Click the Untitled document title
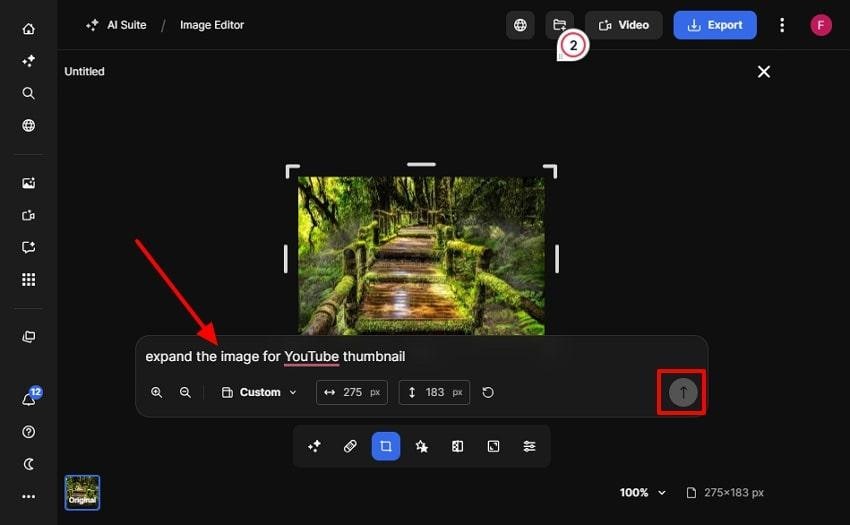The width and height of the screenshot is (850, 525). click(85, 72)
